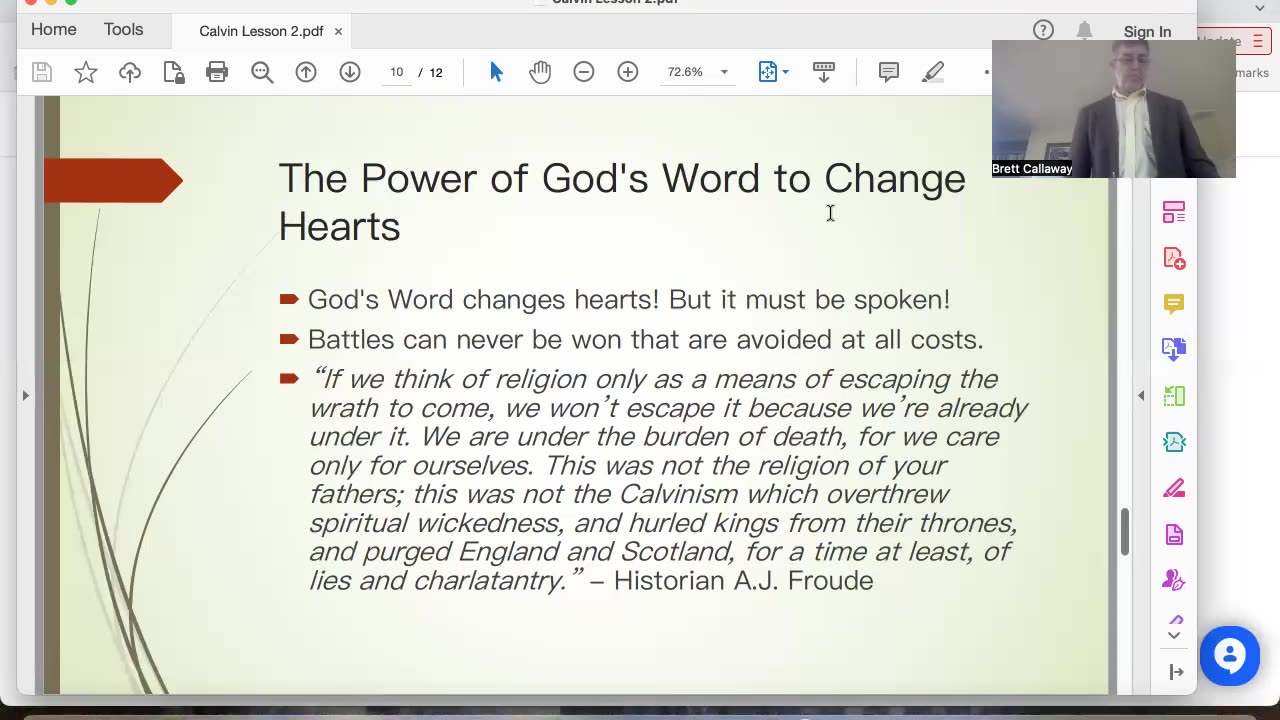1280x720 pixels.
Task: Go to next page with down arrow
Action: [350, 72]
